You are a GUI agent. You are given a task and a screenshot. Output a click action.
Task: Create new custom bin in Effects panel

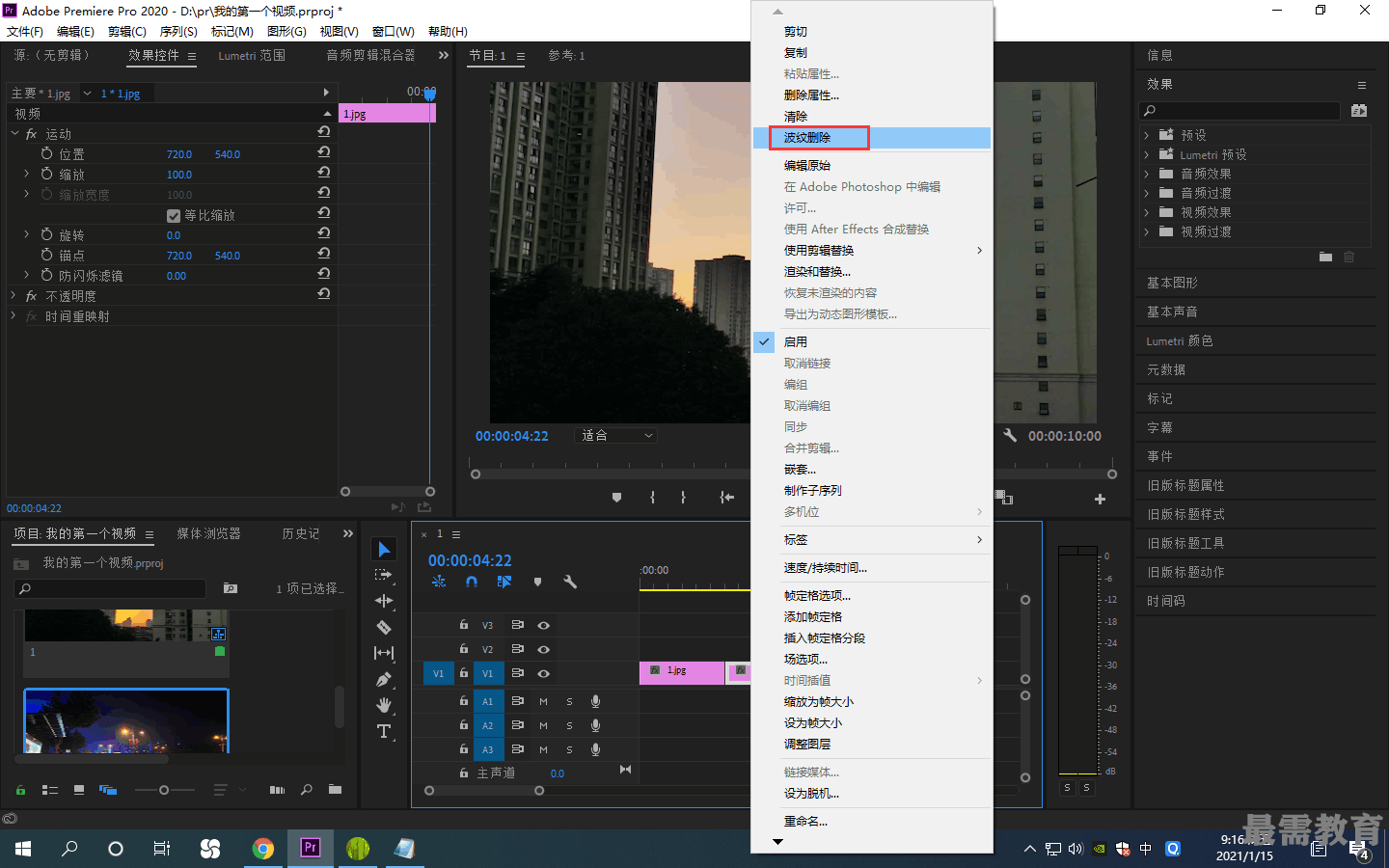1325,257
